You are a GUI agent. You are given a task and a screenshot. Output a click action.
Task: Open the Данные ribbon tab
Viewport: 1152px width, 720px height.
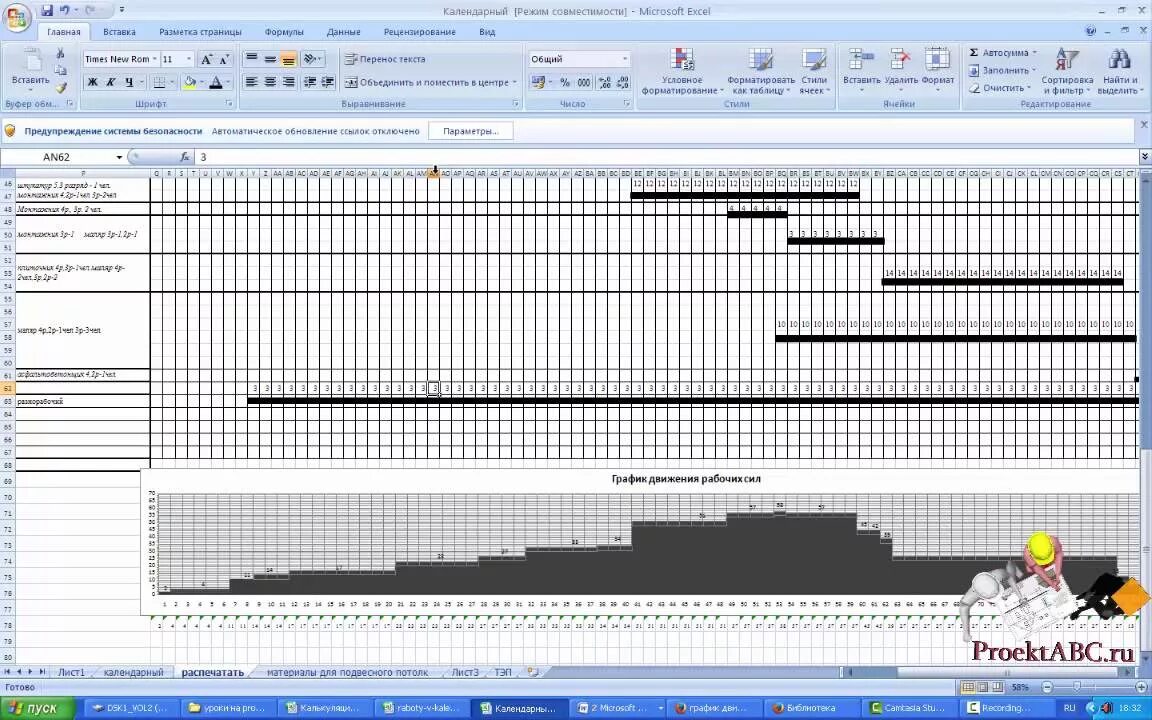click(343, 32)
